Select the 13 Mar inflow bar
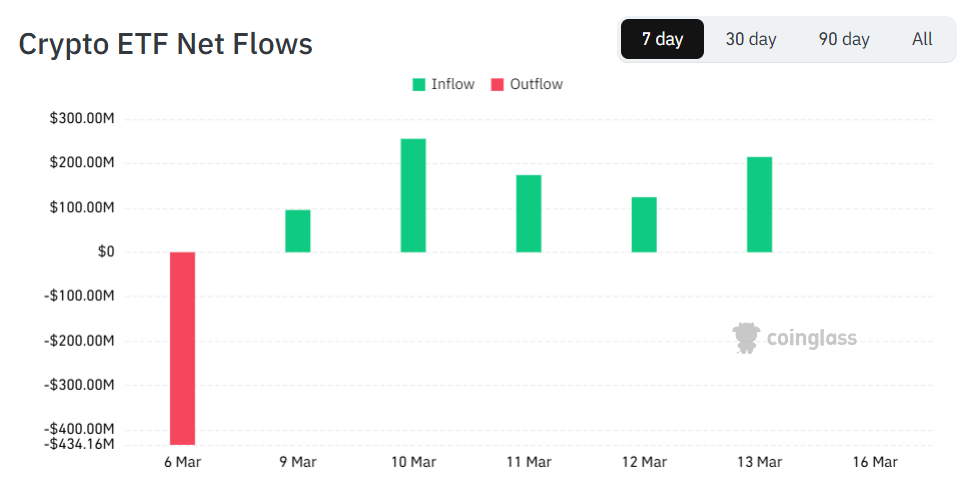 point(759,204)
